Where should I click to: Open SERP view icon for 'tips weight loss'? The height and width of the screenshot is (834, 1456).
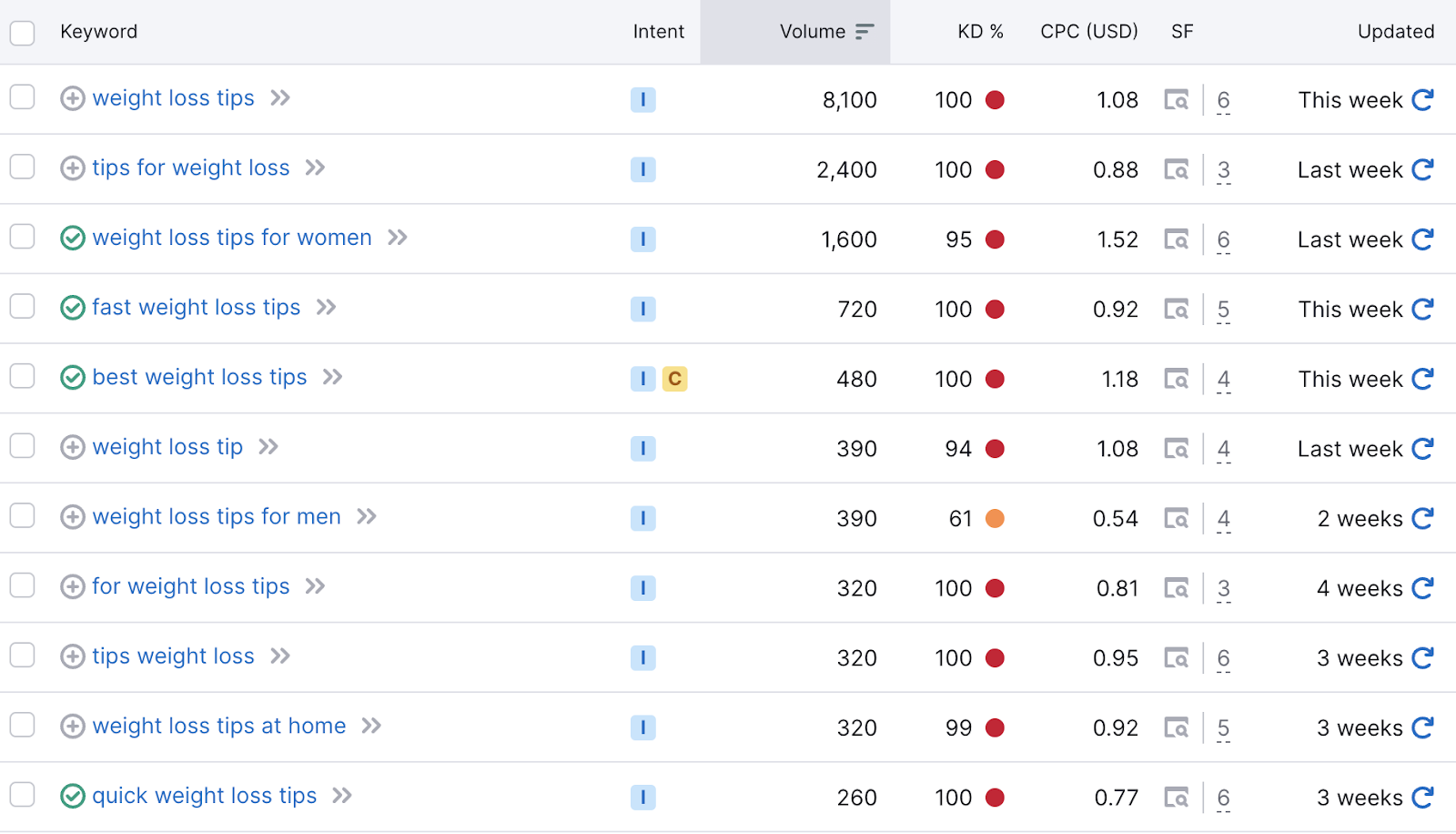1177,657
